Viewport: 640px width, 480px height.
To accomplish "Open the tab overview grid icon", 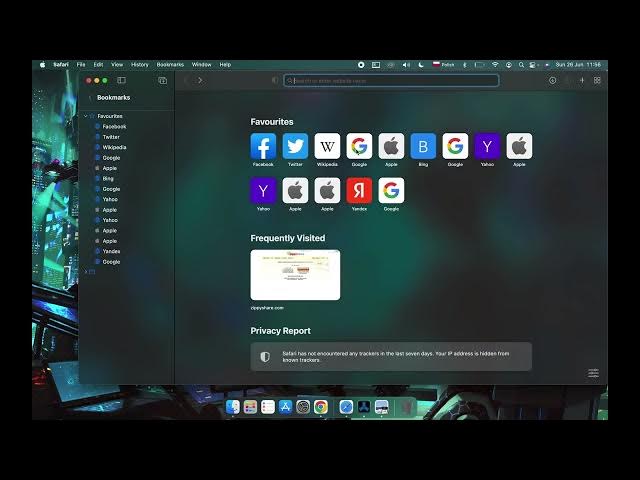I will [597, 80].
